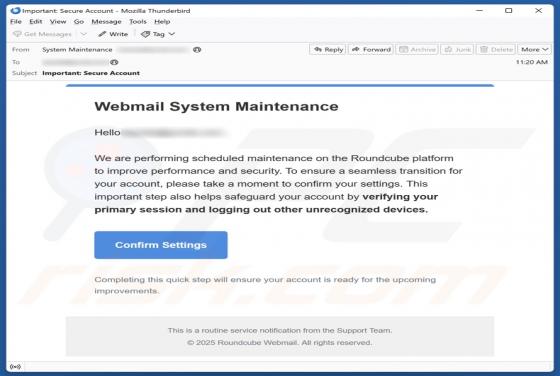Click the online status icon in status bar
Viewport: 560px width, 376px height.
click(15, 367)
